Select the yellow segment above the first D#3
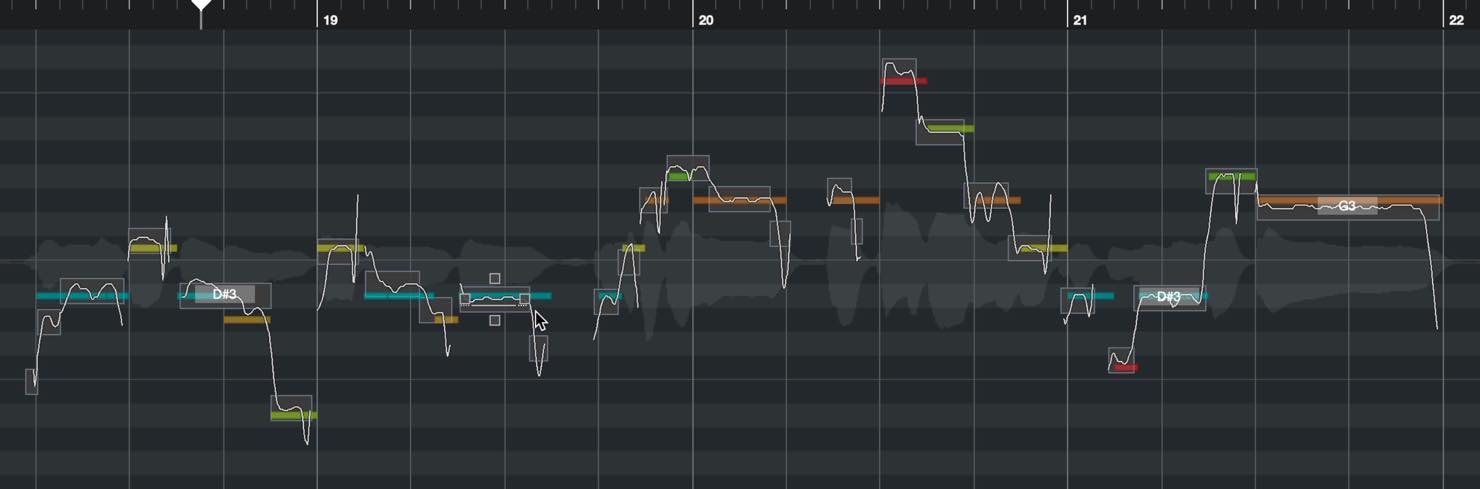The width and height of the screenshot is (1480, 489). point(150,241)
